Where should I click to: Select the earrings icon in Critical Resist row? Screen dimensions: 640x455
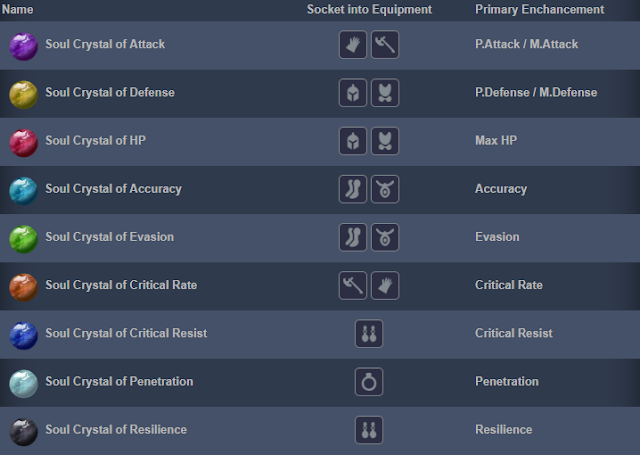coord(369,333)
